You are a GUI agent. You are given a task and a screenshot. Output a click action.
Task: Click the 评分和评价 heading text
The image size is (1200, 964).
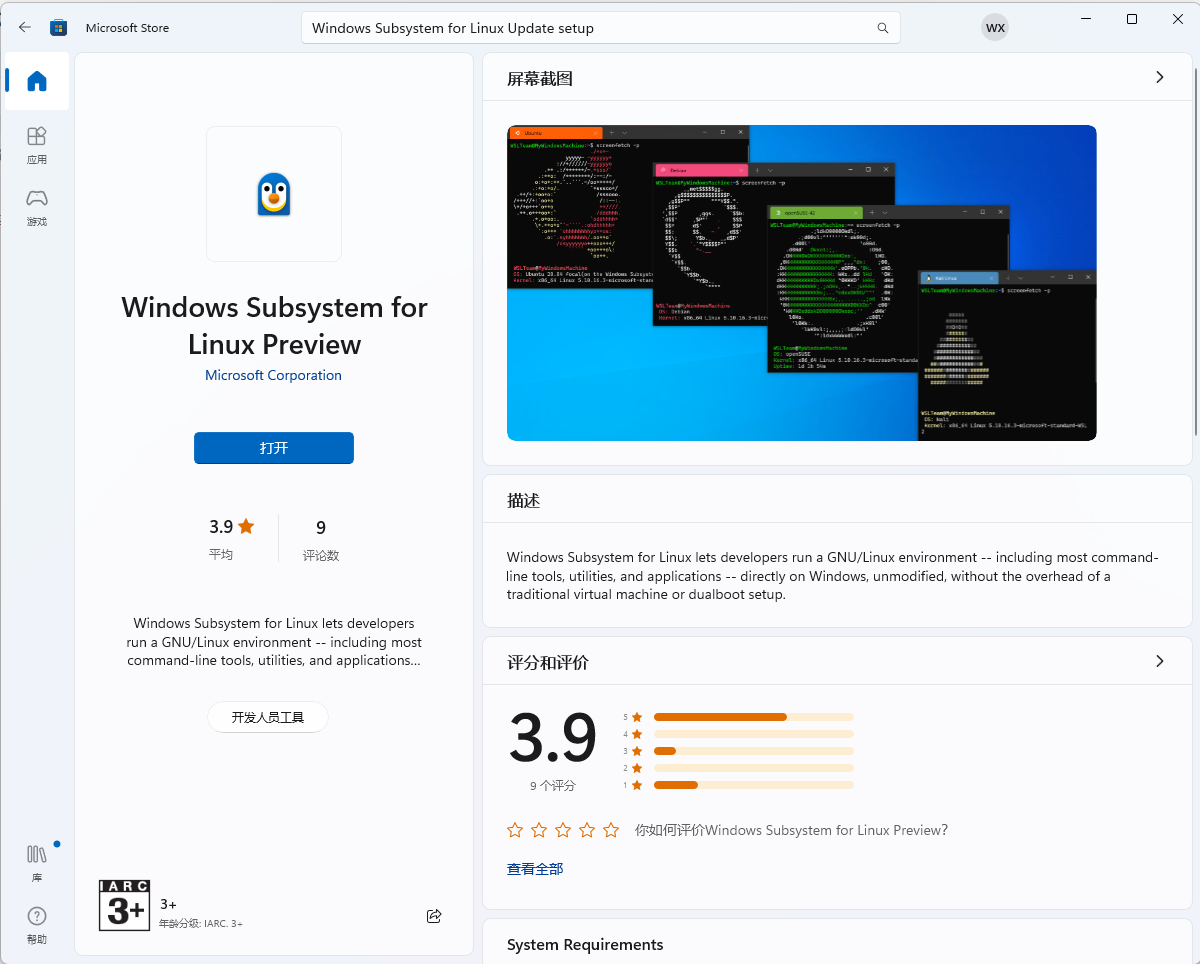pos(548,663)
